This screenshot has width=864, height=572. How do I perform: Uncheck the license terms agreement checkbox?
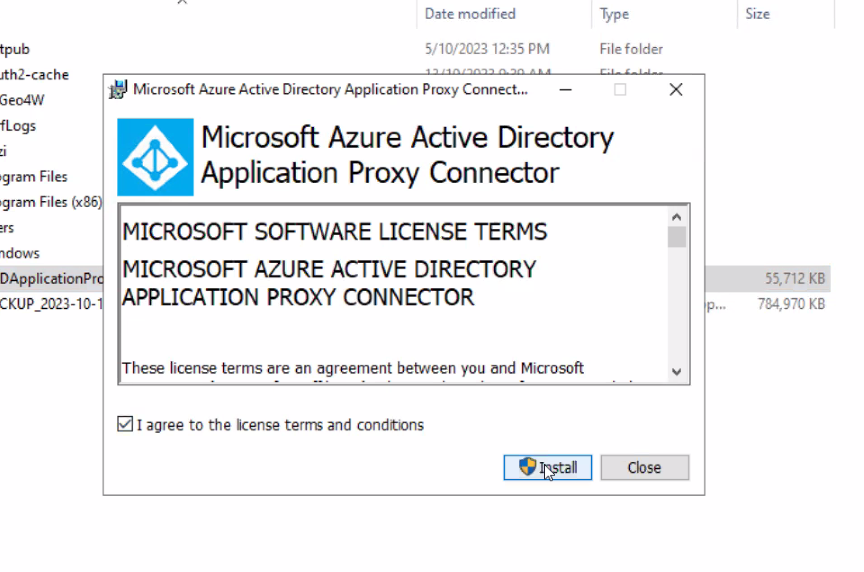click(125, 425)
